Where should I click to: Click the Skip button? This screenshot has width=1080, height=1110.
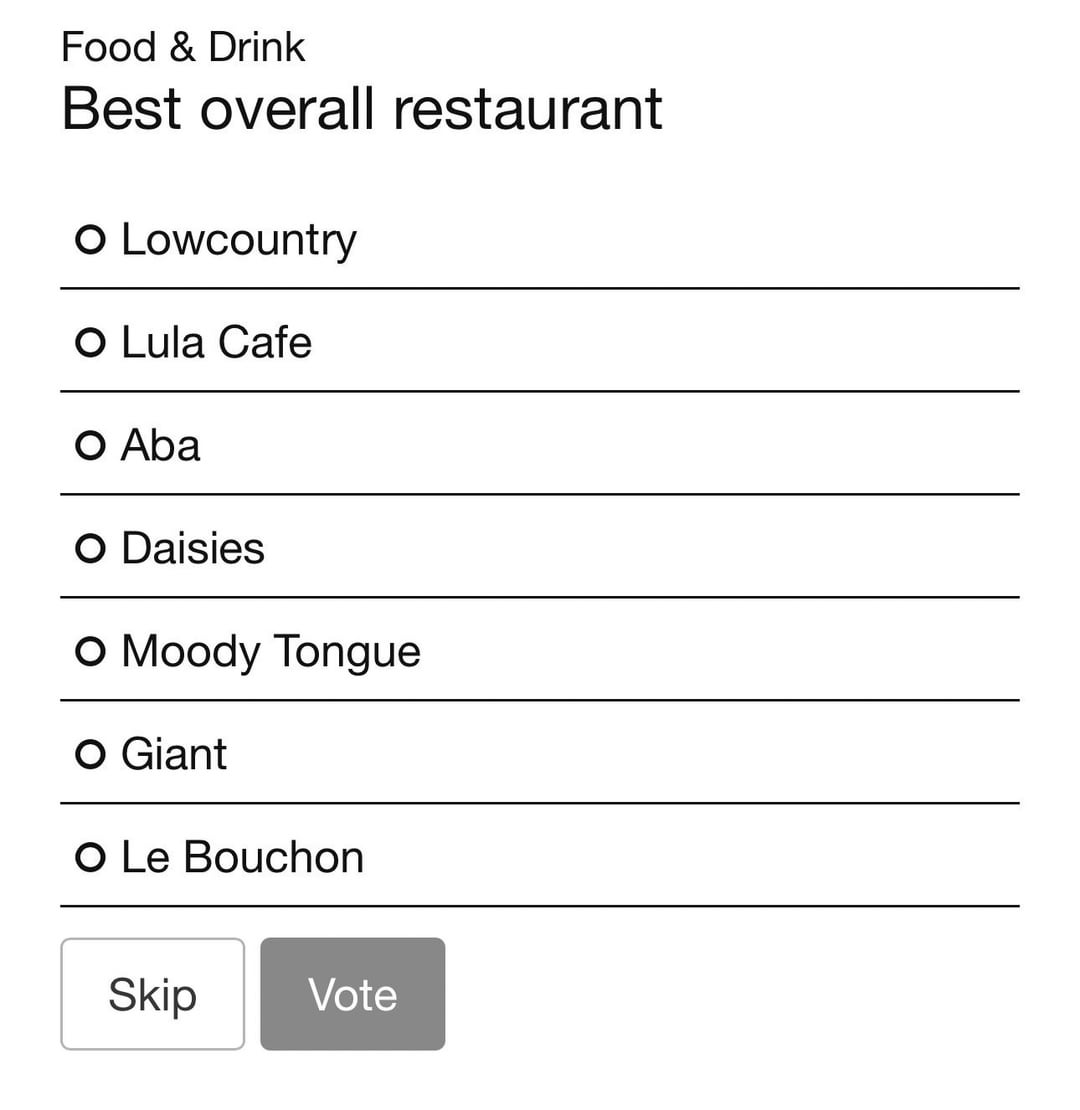tap(152, 994)
